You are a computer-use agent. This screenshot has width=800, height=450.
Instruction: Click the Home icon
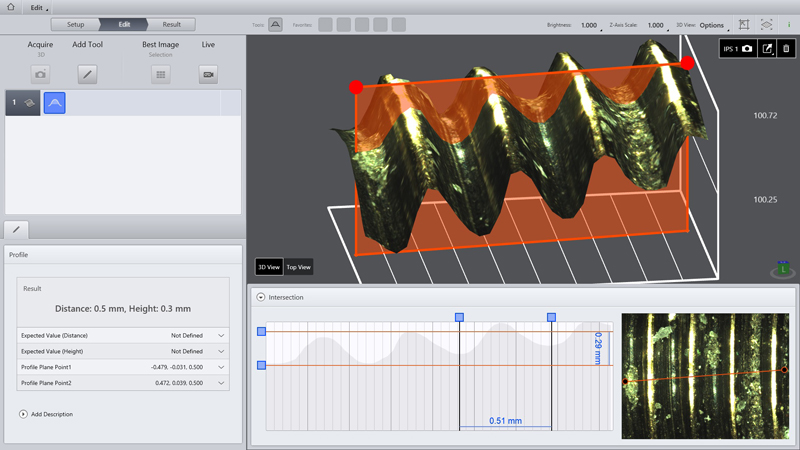[x=11, y=7]
